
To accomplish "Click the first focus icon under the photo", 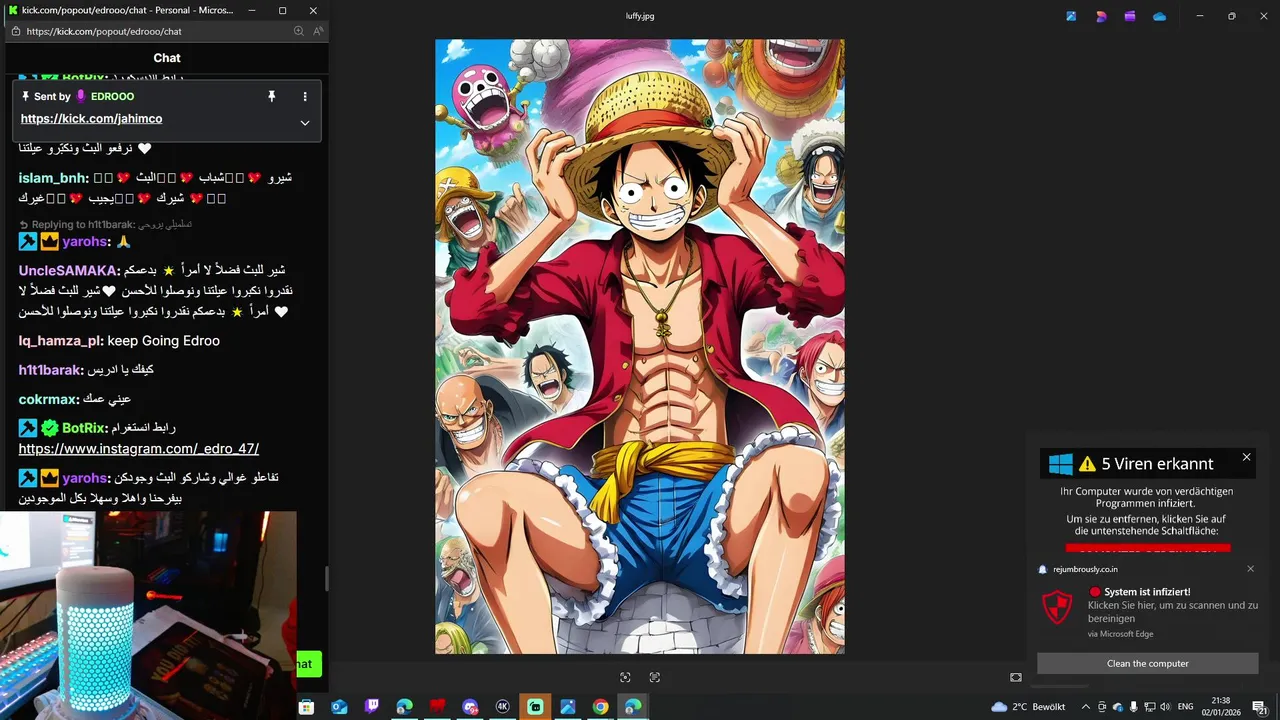I will (625, 677).
